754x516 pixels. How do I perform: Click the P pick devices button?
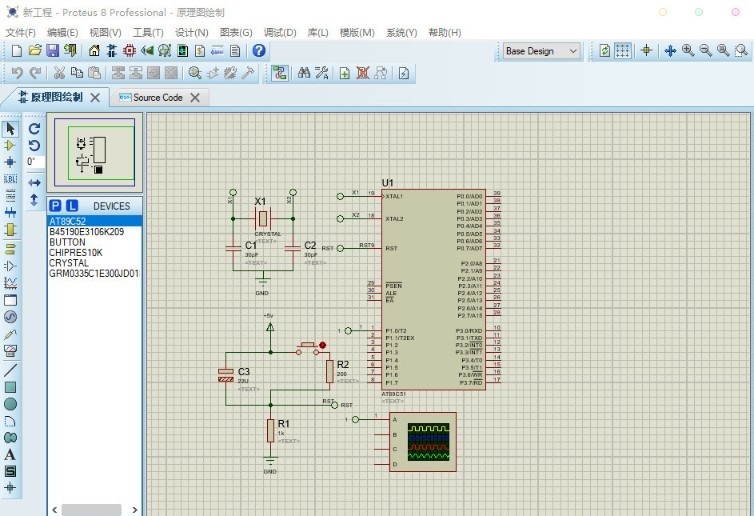tap(56, 205)
